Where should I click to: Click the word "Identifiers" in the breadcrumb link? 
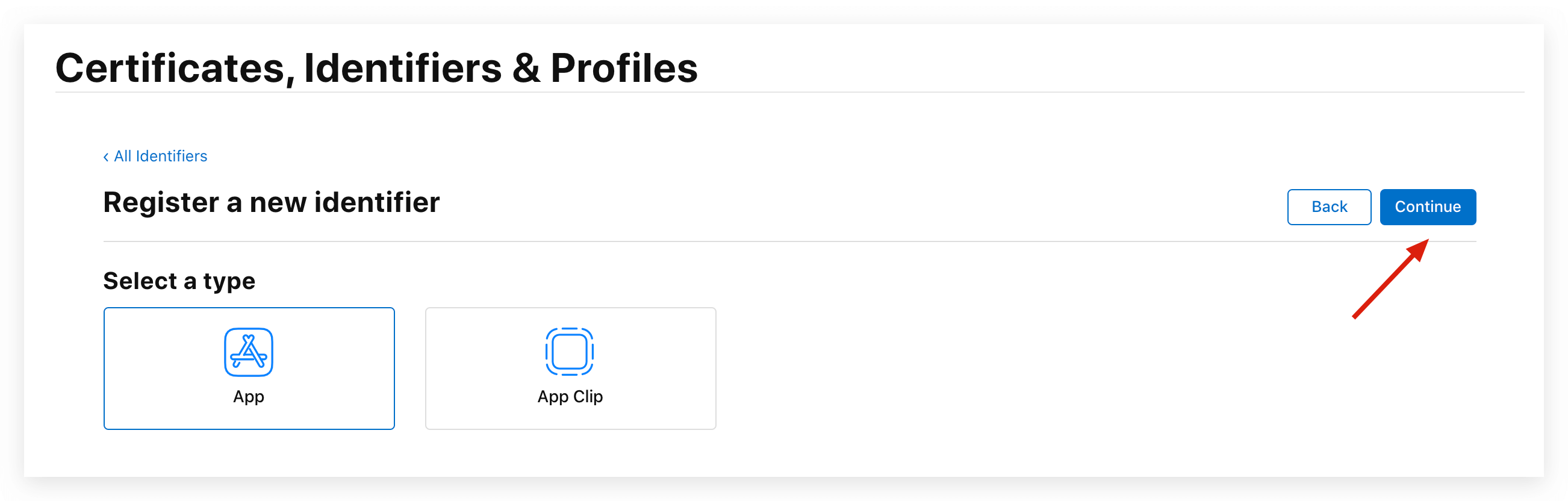[171, 157]
